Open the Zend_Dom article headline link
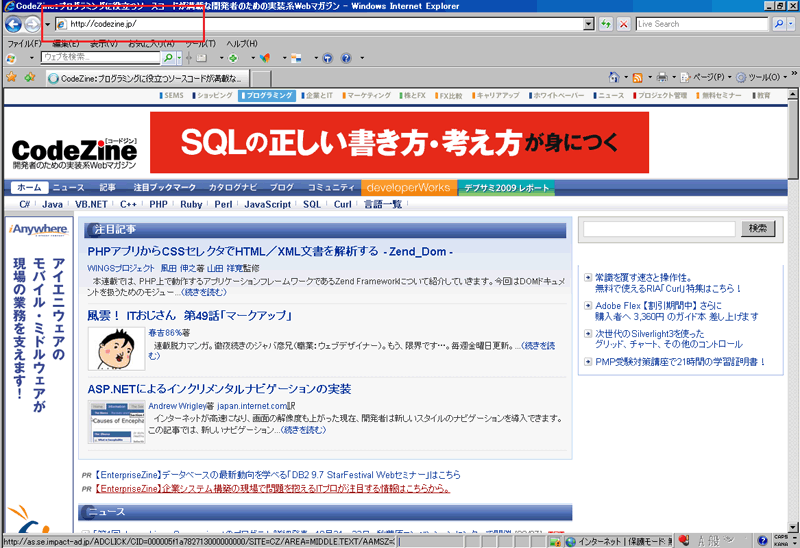Screen dimensions: 800x548 [270, 252]
